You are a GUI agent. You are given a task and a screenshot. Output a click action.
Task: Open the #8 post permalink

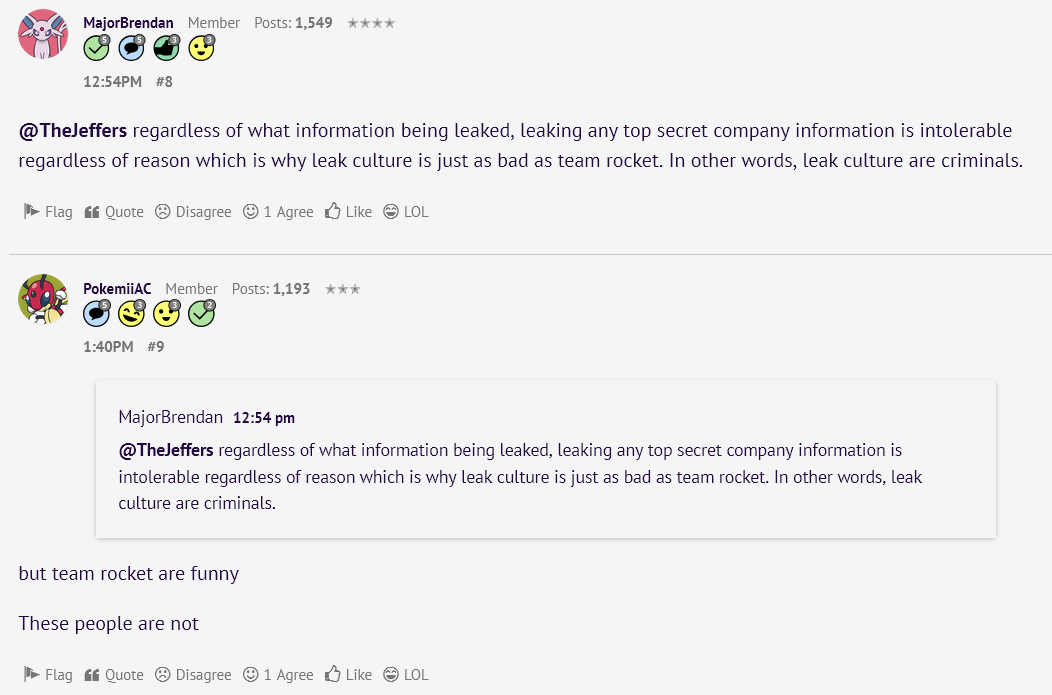pyautogui.click(x=164, y=82)
